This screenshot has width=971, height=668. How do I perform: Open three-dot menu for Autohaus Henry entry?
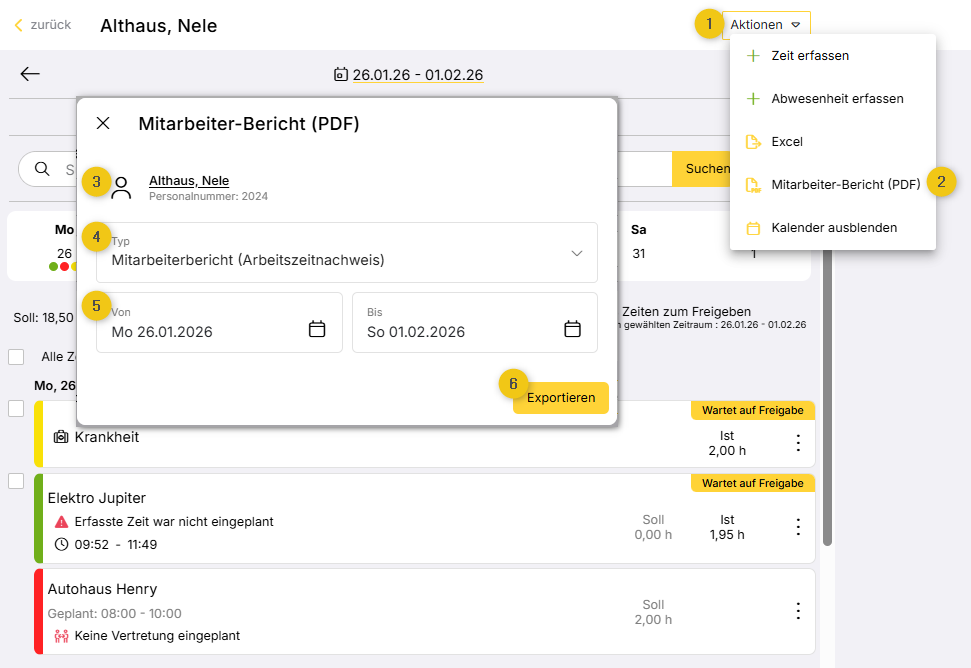[798, 610]
